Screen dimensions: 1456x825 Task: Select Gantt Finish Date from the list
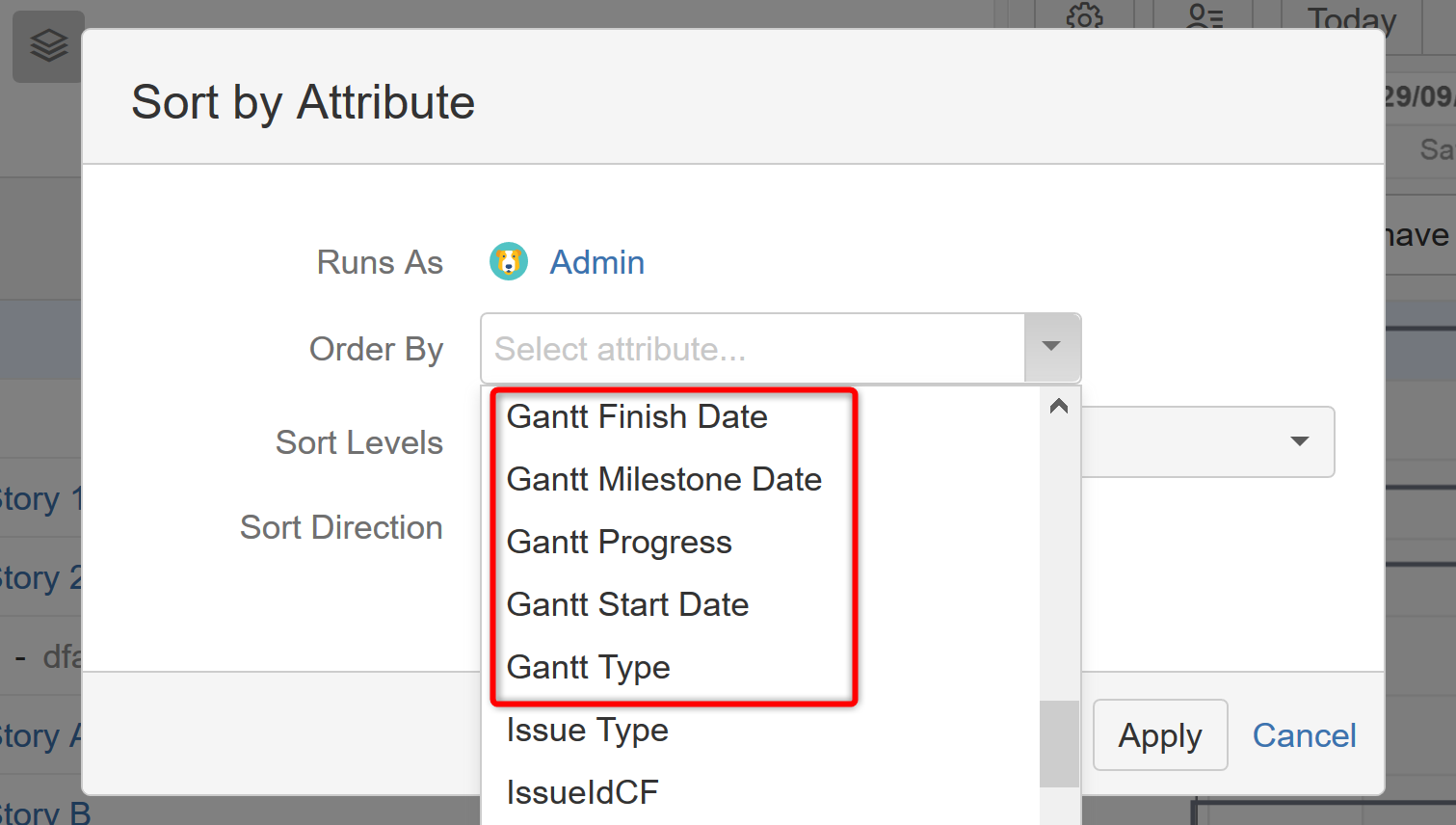[638, 416]
